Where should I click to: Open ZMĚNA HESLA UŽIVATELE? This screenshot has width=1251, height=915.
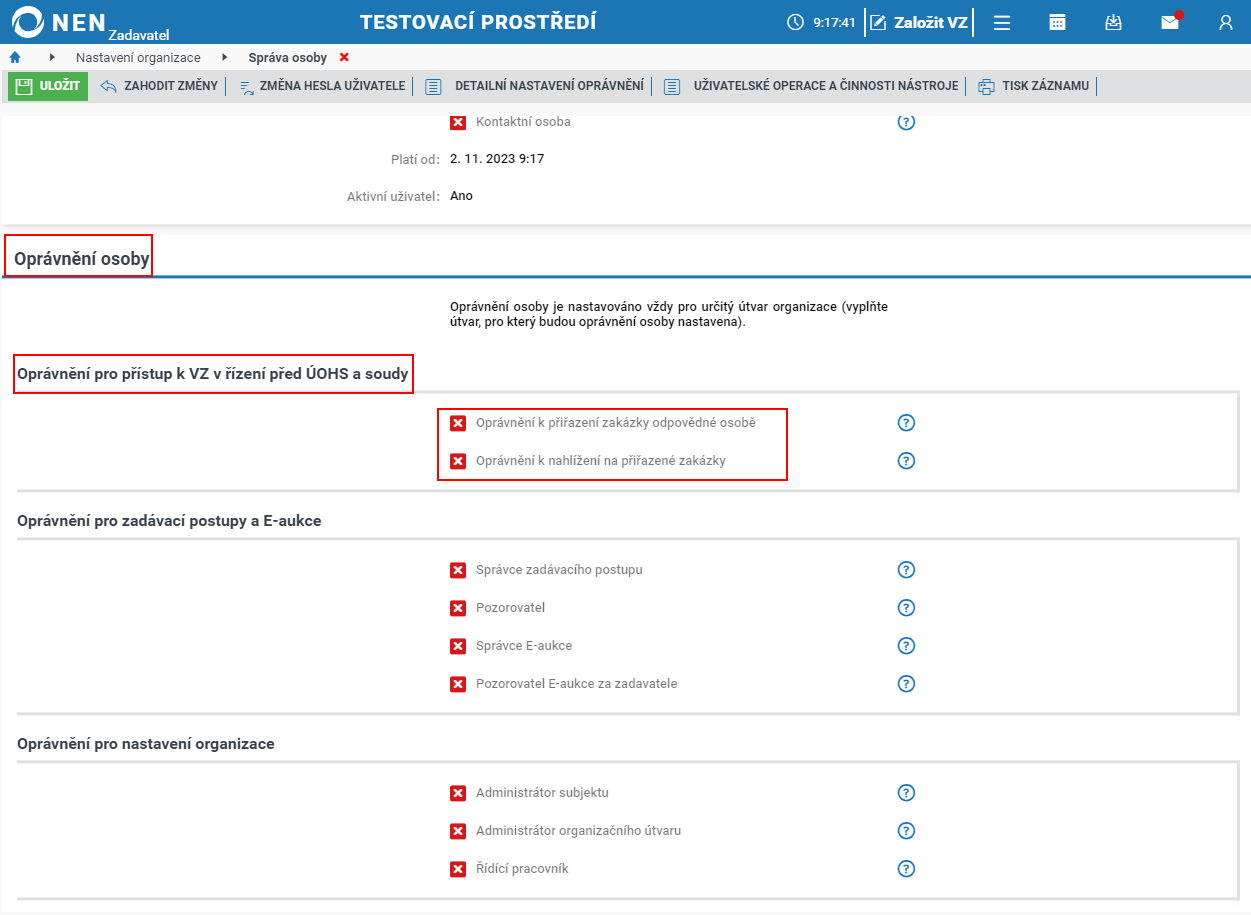click(323, 86)
